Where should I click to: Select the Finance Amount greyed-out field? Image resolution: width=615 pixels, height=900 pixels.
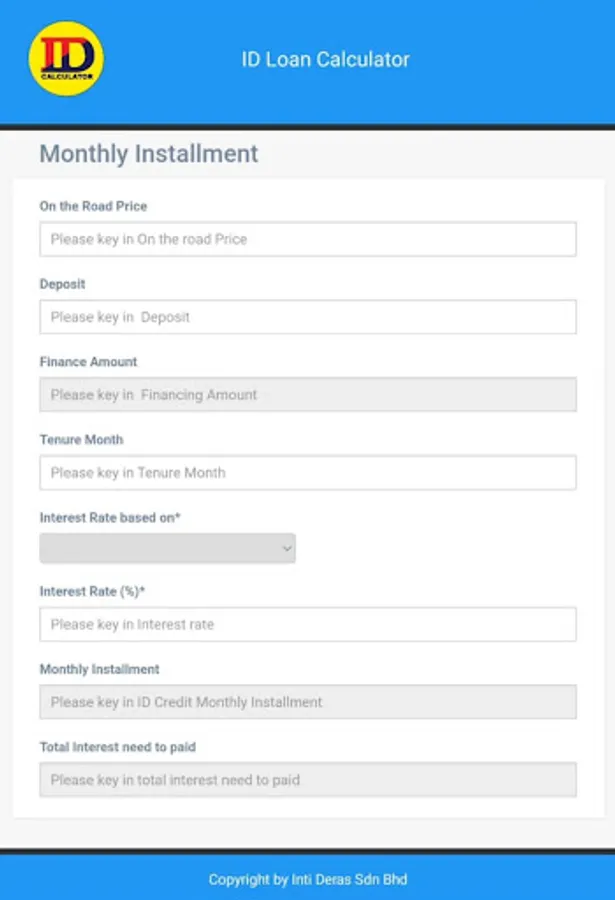pyautogui.click(x=308, y=395)
